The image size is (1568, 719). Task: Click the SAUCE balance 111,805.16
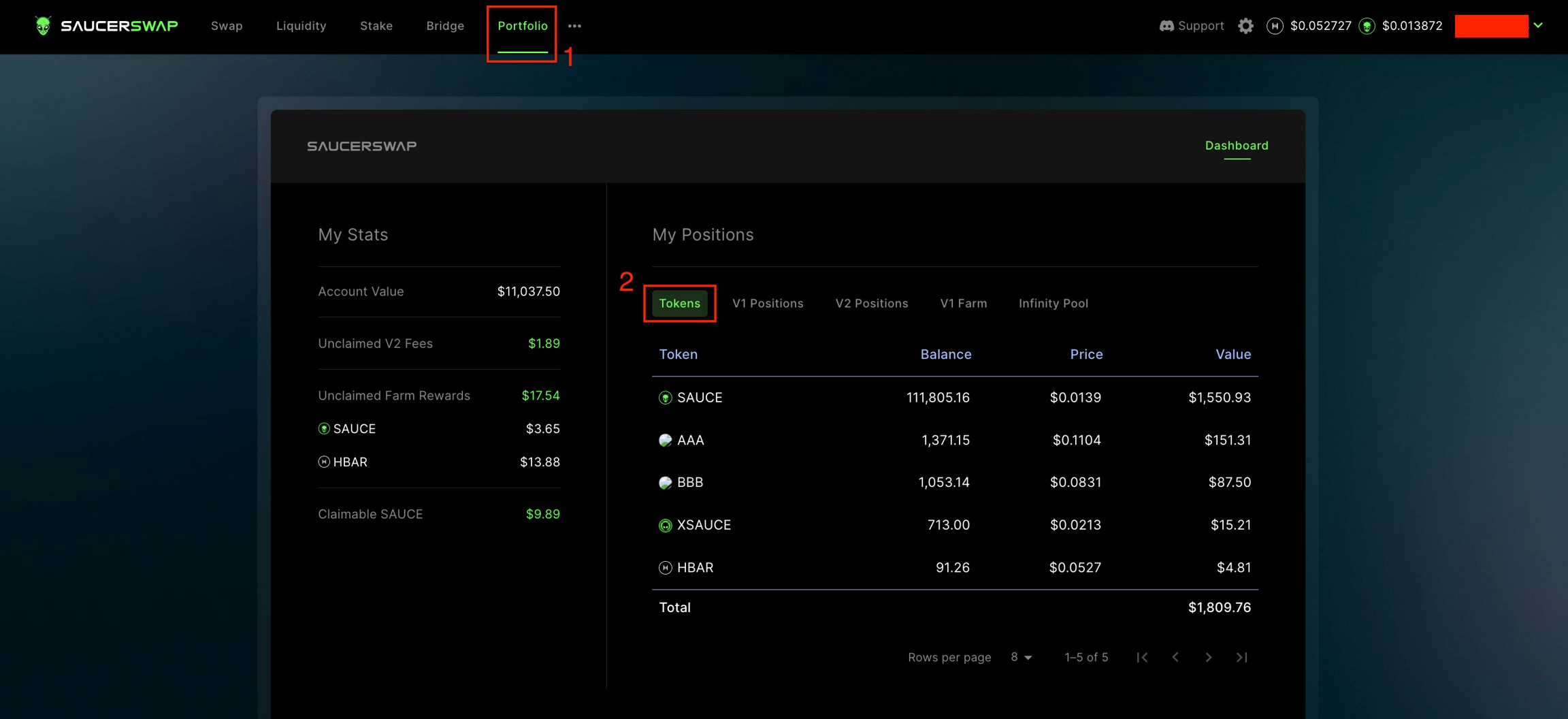click(938, 398)
